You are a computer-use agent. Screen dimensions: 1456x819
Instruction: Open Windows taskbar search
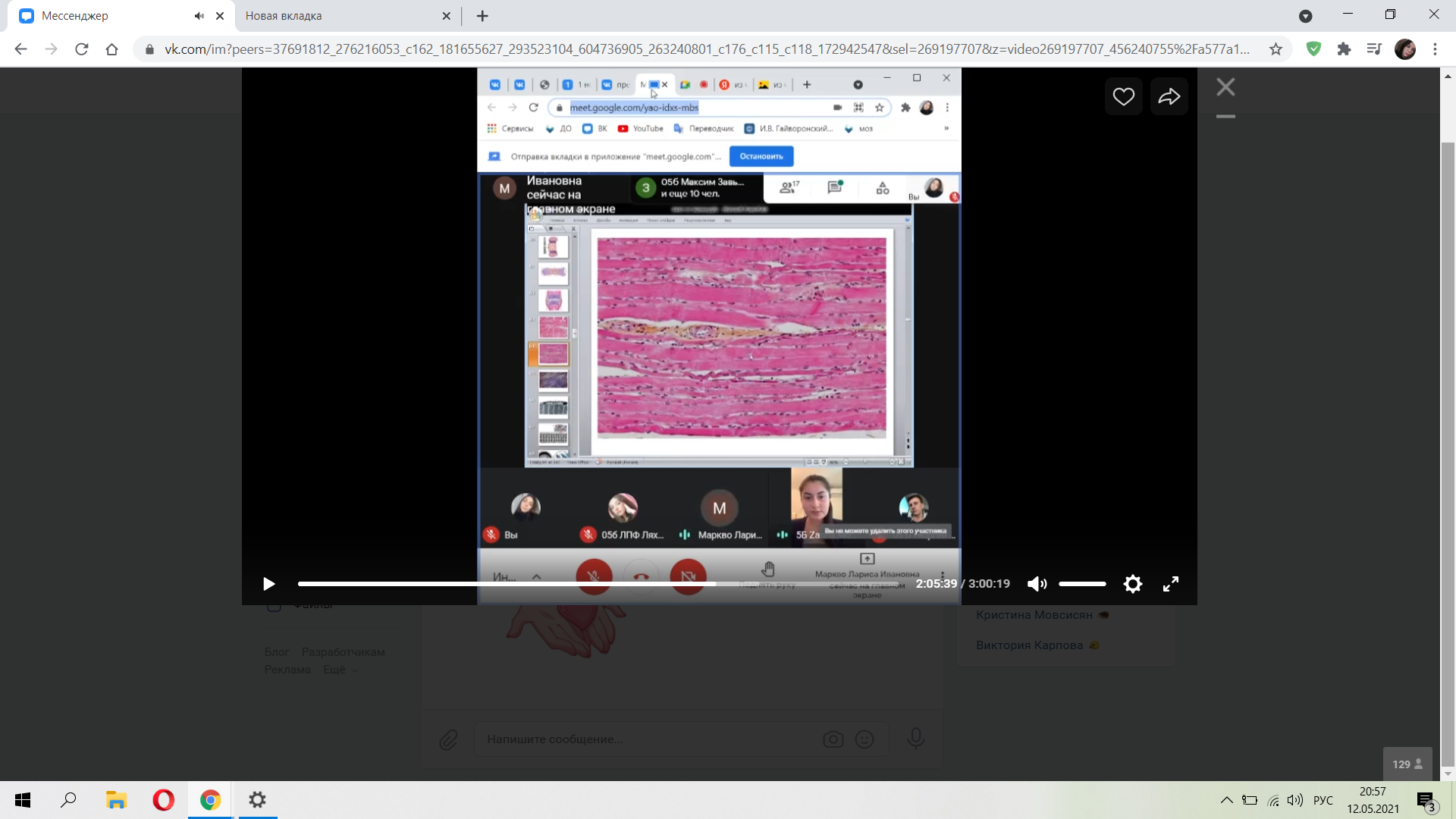click(x=68, y=800)
